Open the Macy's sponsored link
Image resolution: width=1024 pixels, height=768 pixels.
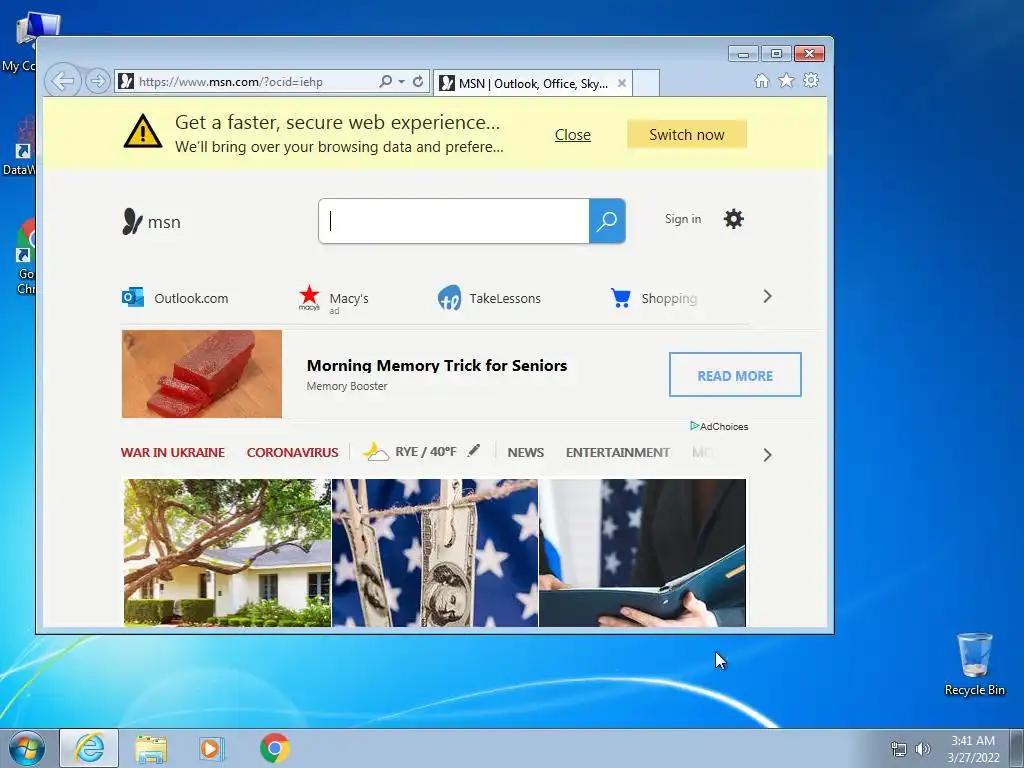click(348, 298)
